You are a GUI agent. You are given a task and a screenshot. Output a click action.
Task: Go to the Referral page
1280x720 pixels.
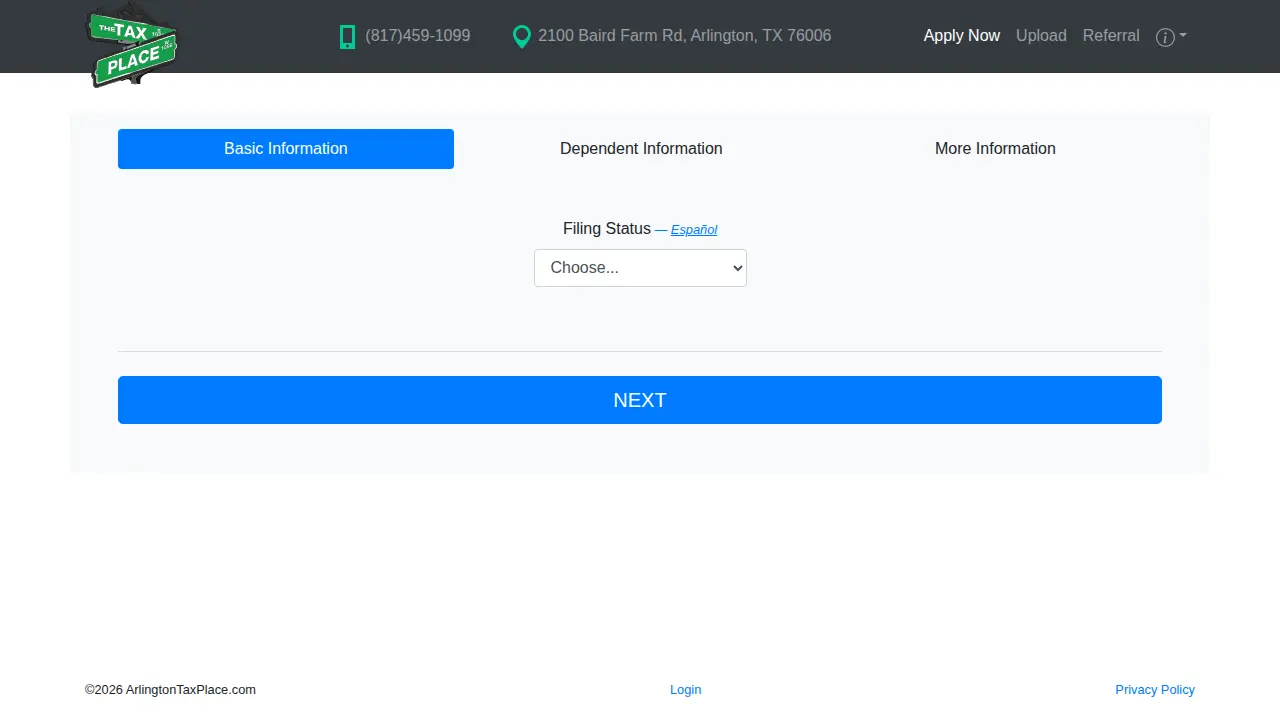[x=1111, y=36]
